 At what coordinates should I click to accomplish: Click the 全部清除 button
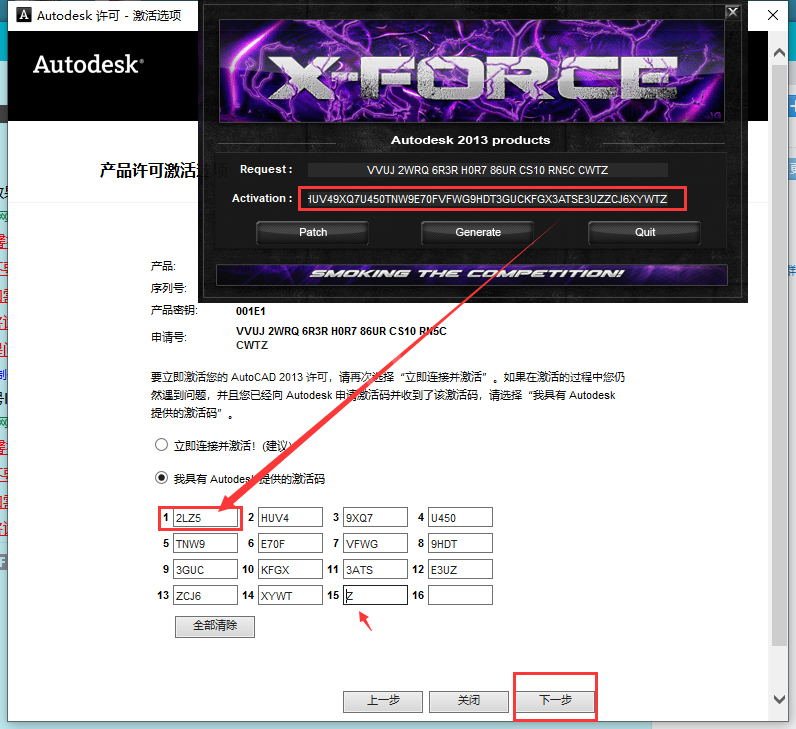(215, 626)
